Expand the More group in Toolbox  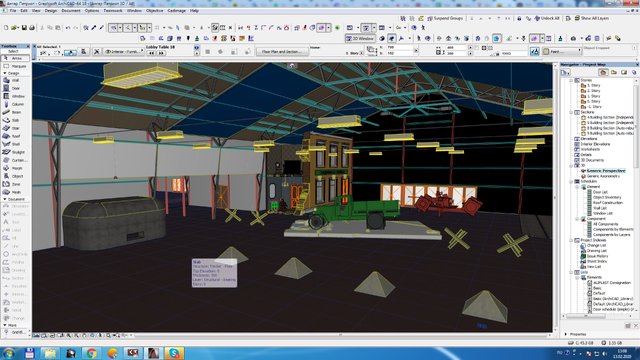point(5,325)
